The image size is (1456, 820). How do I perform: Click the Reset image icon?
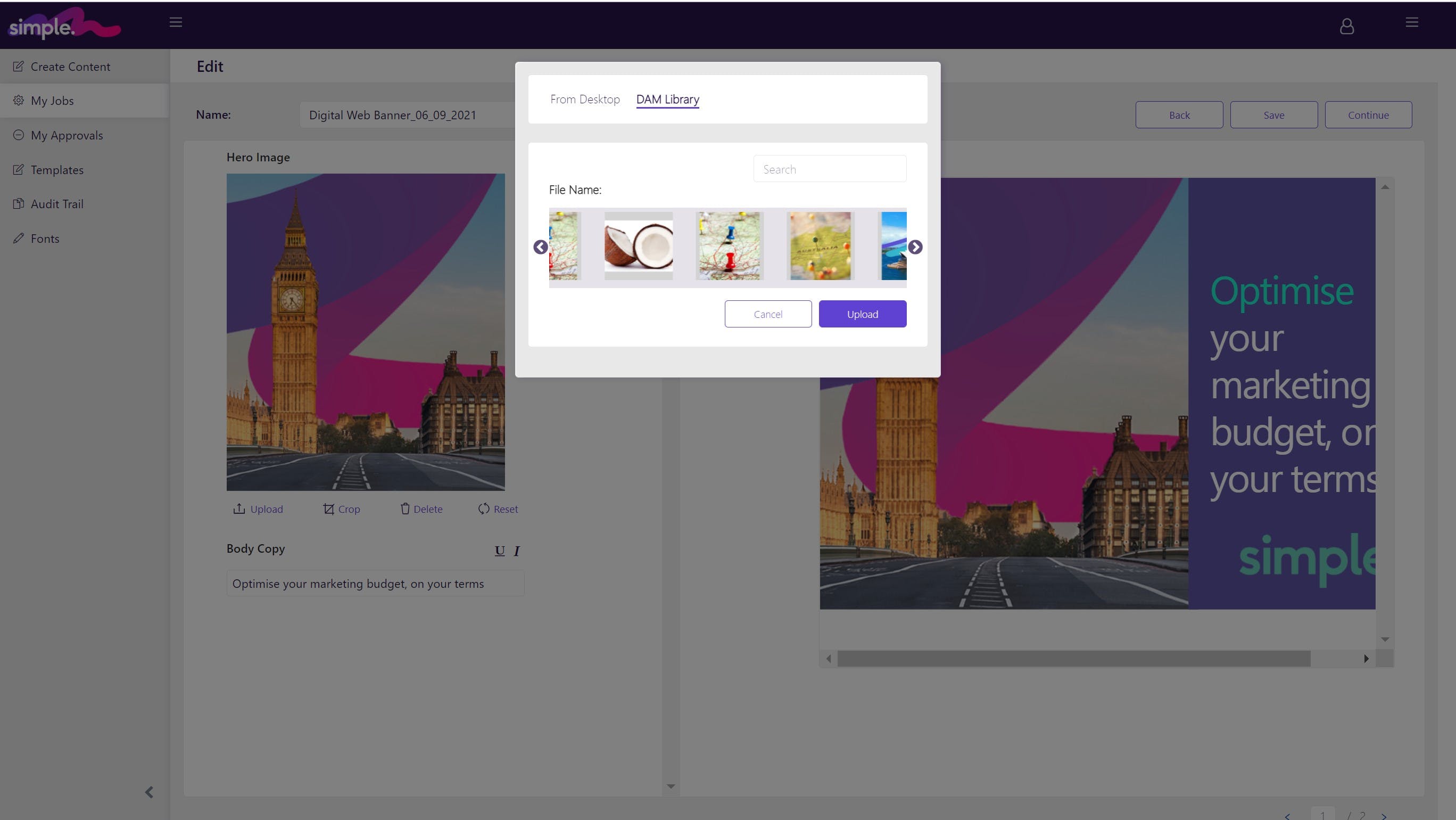(484, 509)
